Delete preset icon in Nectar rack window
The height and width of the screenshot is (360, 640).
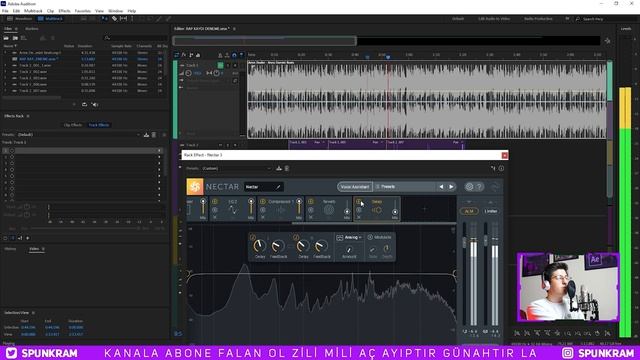coord(287,168)
